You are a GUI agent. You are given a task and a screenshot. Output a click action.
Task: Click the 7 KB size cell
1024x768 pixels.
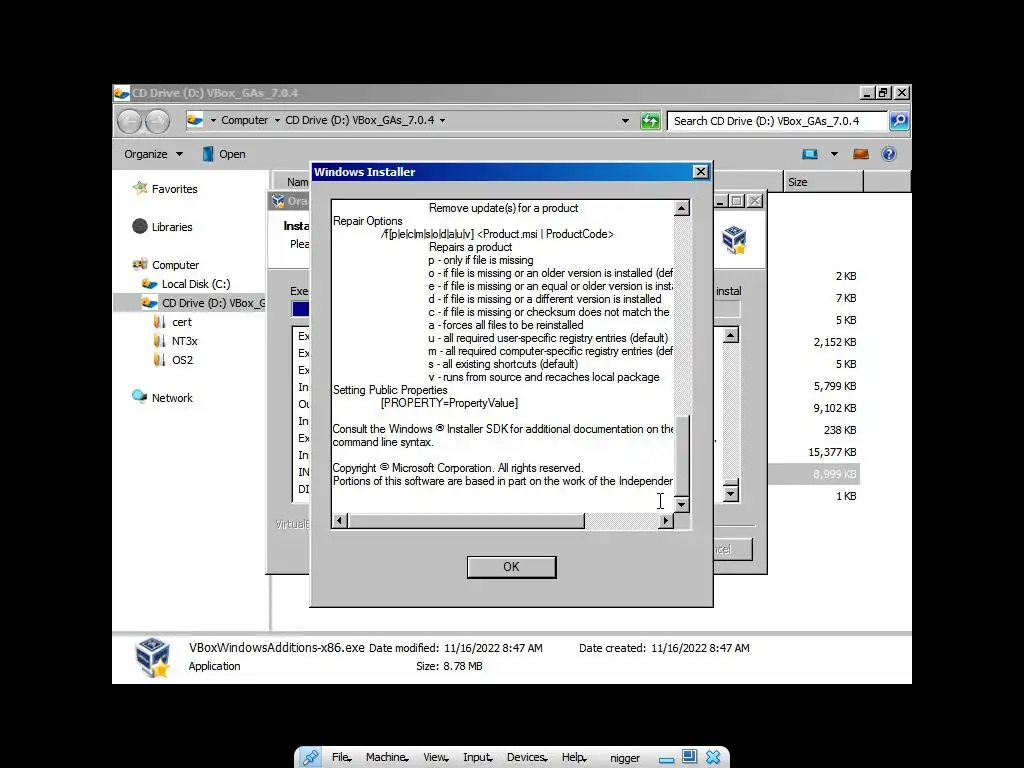tap(846, 298)
